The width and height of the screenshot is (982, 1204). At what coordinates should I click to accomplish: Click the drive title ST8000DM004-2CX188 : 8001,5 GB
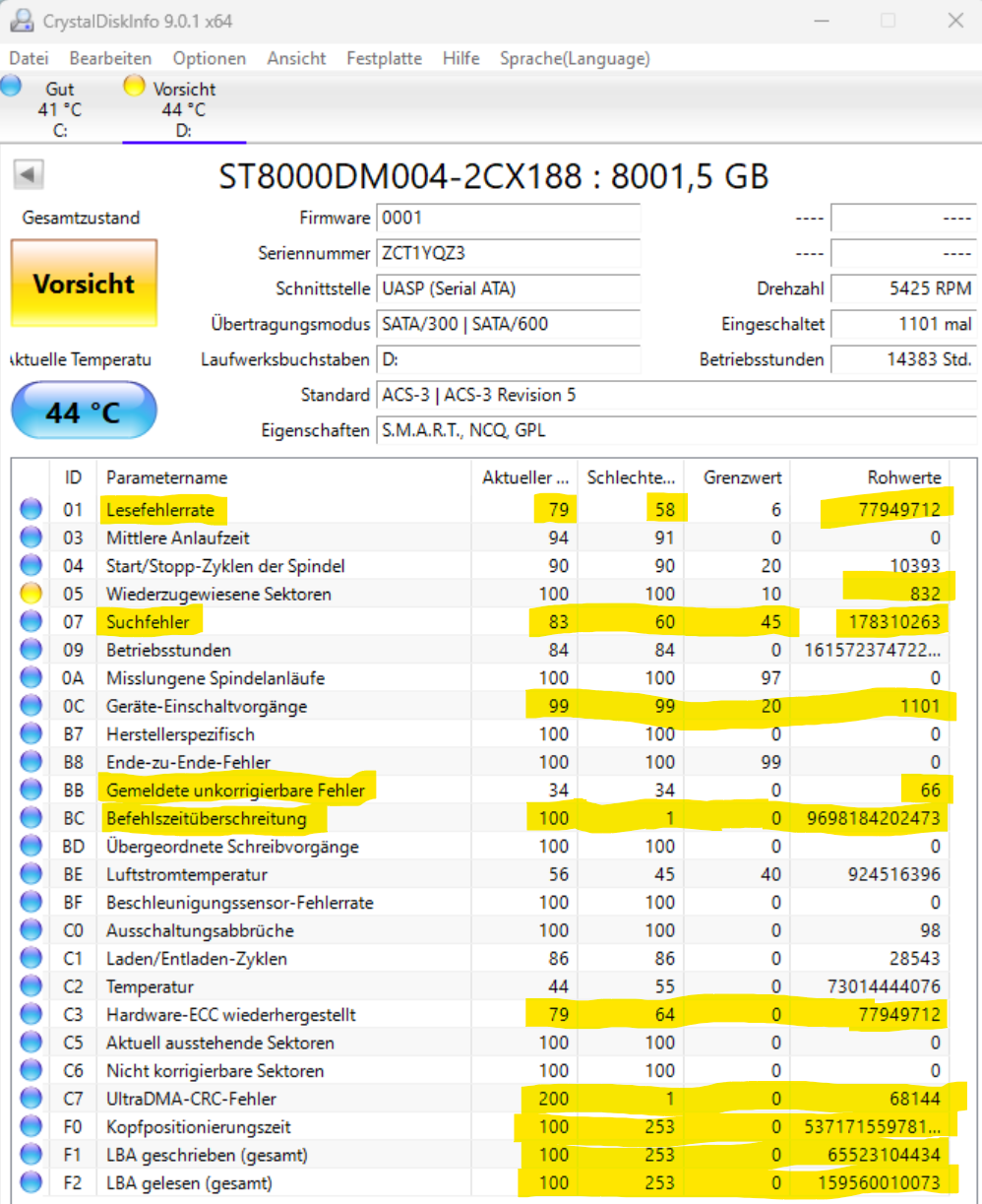click(x=493, y=176)
